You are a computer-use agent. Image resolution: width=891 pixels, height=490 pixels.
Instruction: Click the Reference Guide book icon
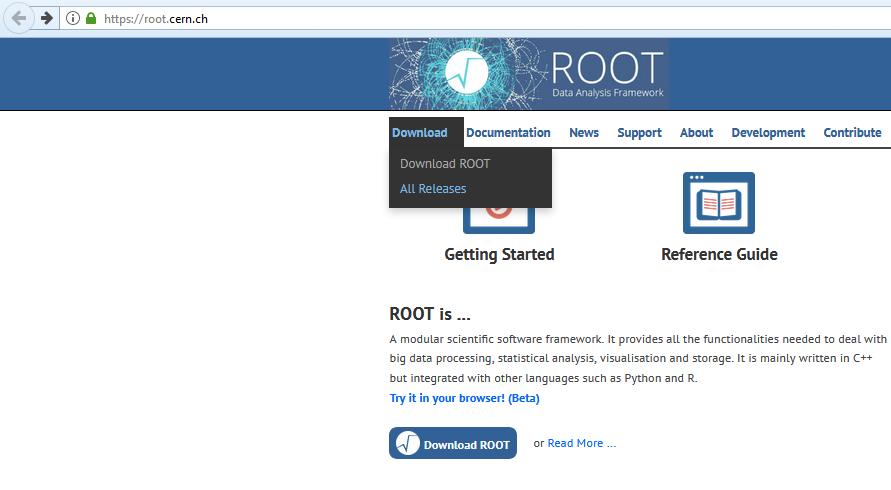719,203
